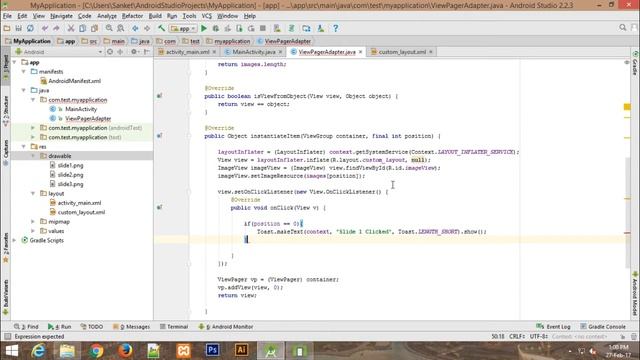The width and height of the screenshot is (640, 360).
Task: Click the Replace magnifier icon
Action: (x=120, y=28)
